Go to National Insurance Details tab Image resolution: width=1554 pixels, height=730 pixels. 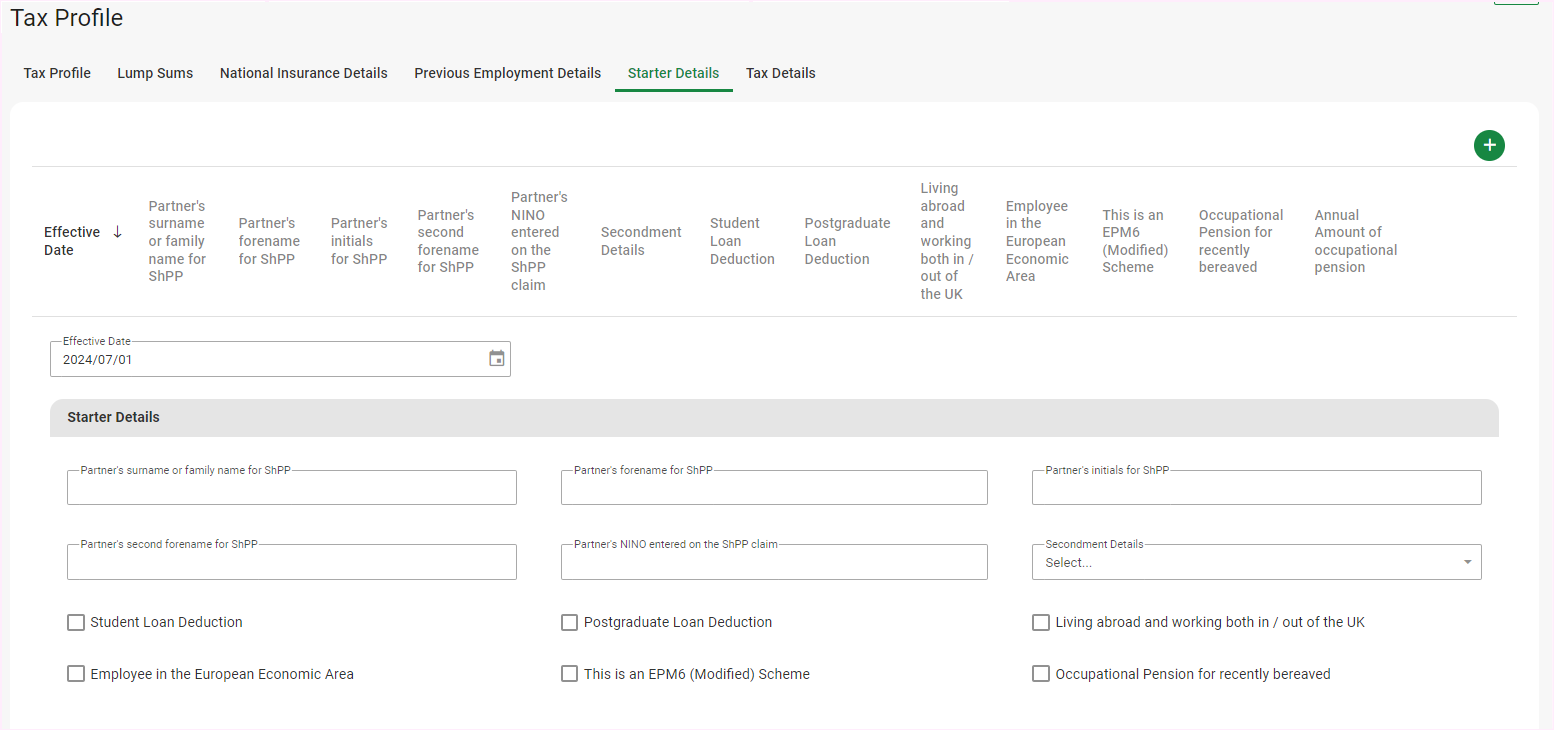click(303, 73)
